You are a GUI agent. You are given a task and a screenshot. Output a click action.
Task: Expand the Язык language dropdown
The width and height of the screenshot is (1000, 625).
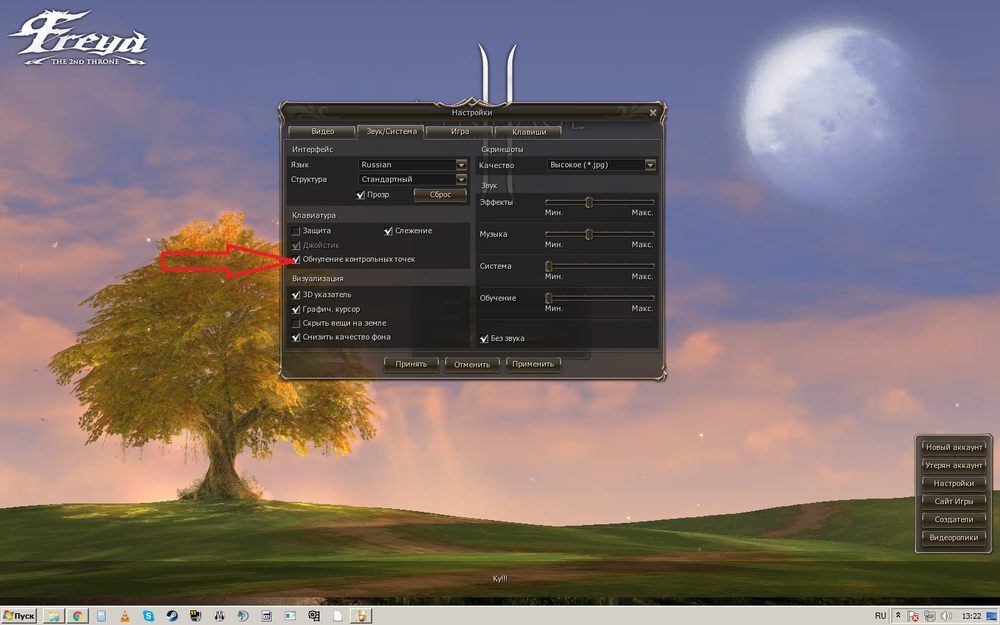pyautogui.click(x=461, y=165)
